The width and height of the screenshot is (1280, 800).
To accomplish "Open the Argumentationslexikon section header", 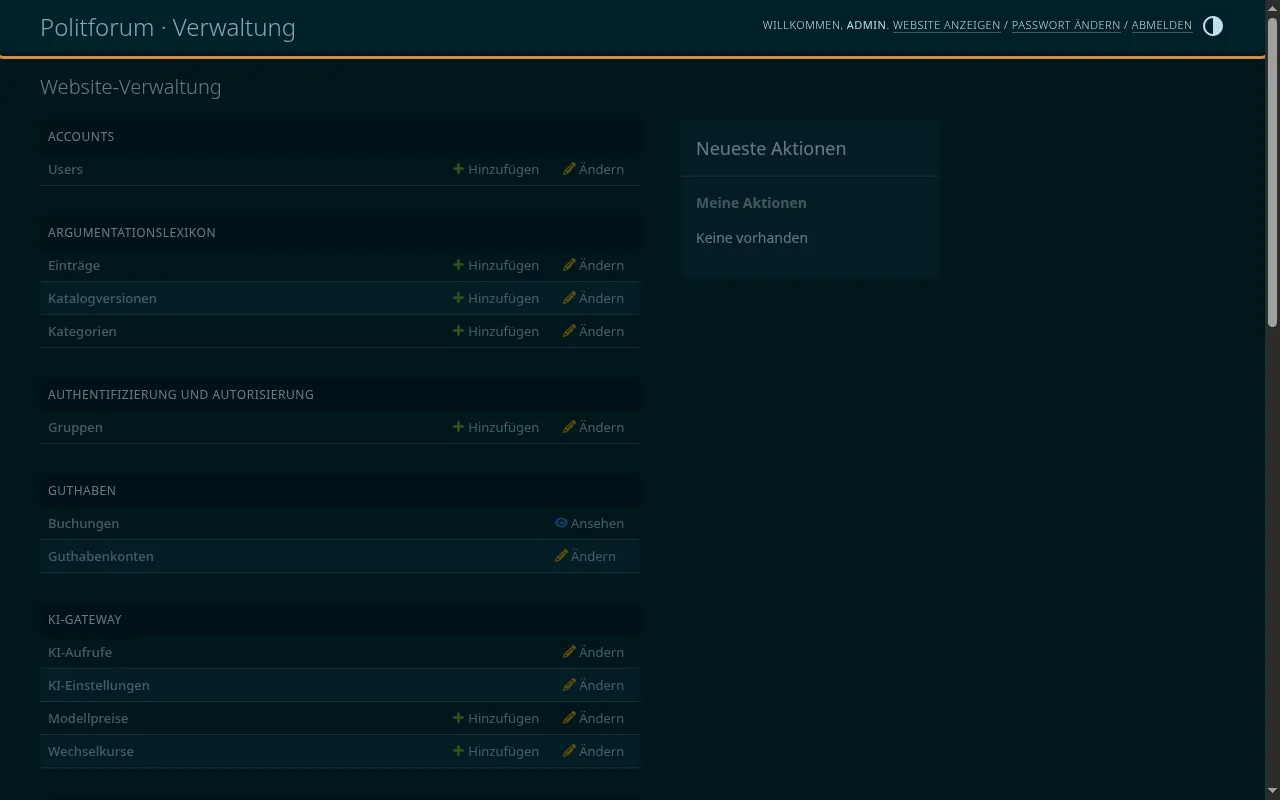I will pyautogui.click(x=132, y=232).
